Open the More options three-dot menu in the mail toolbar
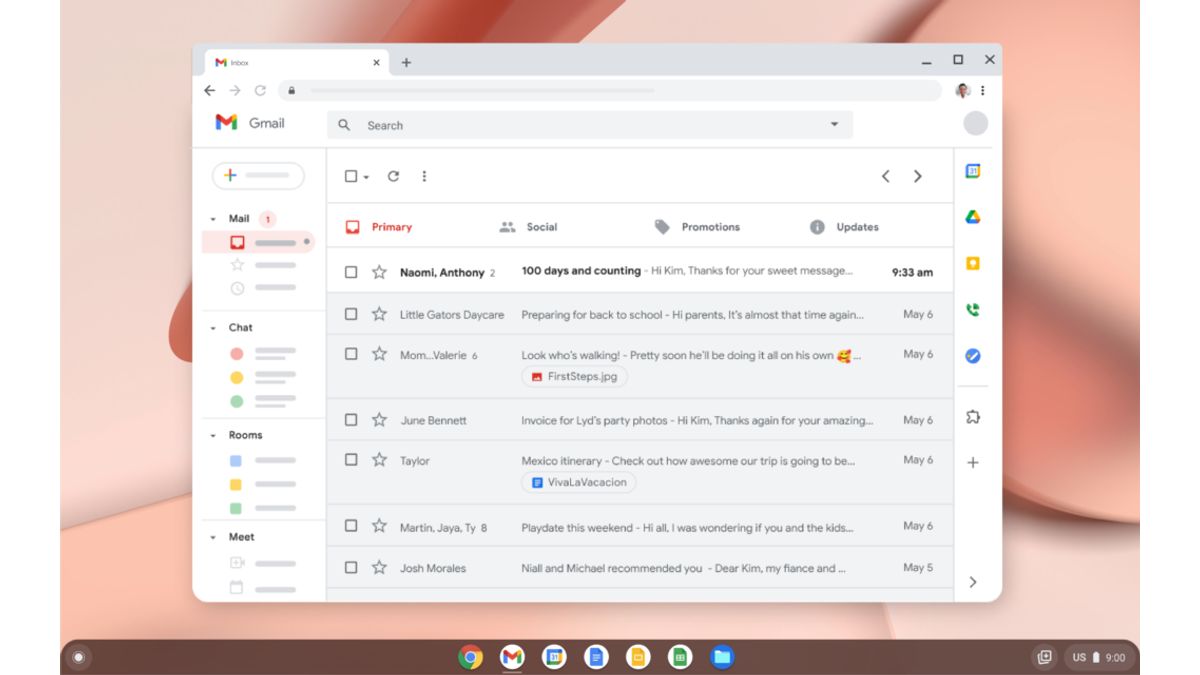 click(x=424, y=176)
